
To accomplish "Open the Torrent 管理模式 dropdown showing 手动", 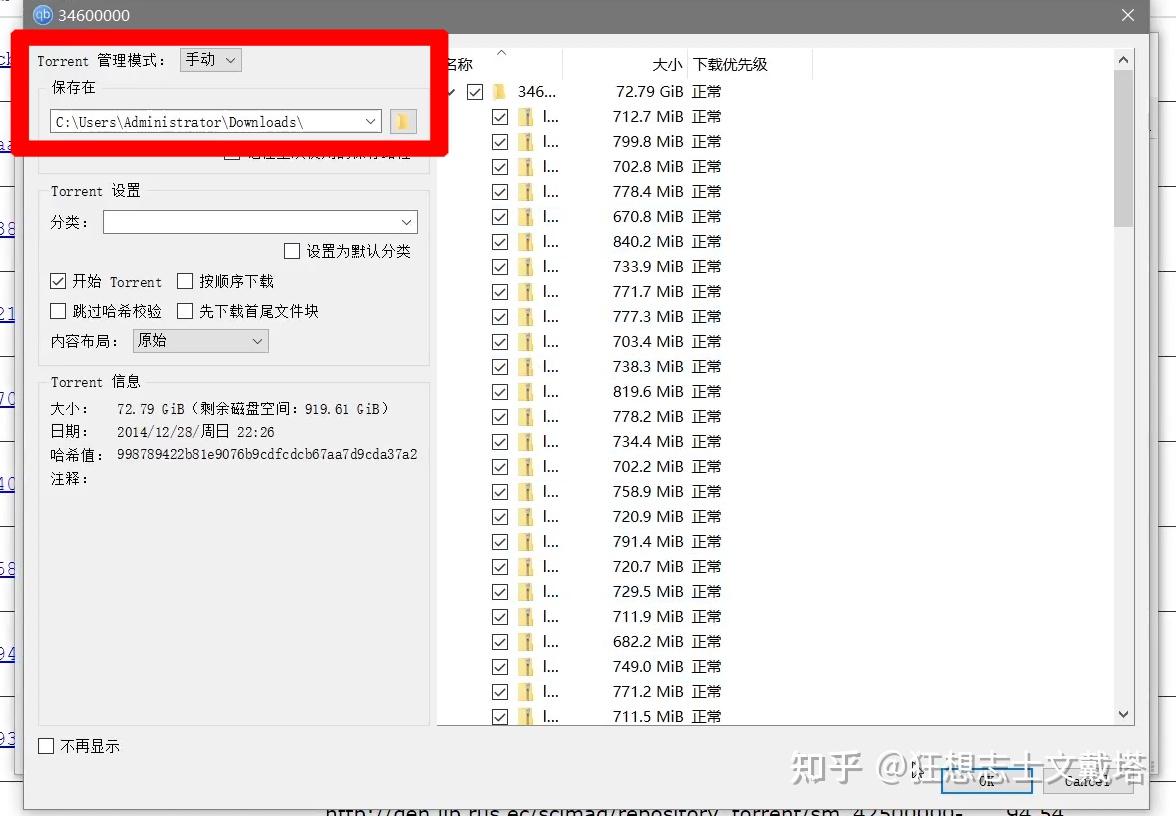I will (211, 59).
